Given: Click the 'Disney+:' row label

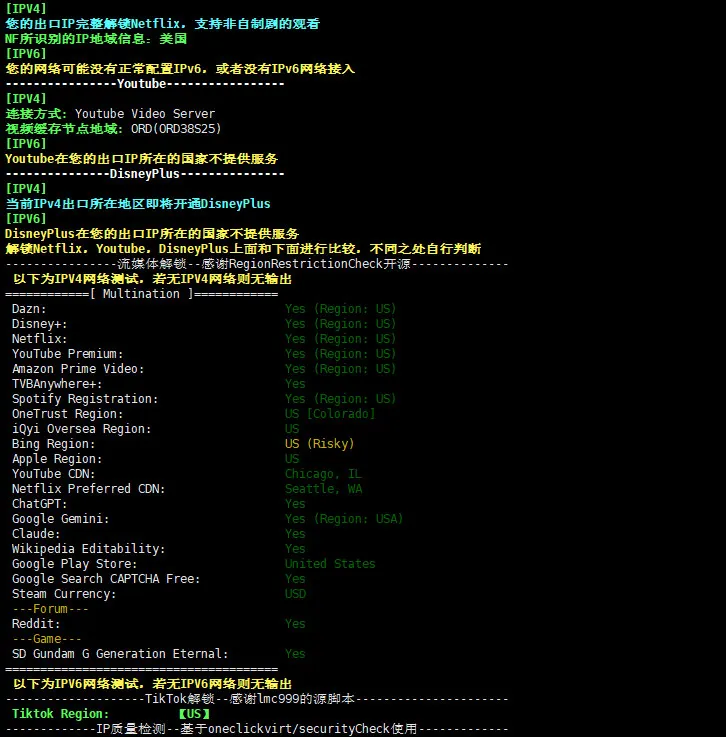Looking at the screenshot, I should point(39,324).
